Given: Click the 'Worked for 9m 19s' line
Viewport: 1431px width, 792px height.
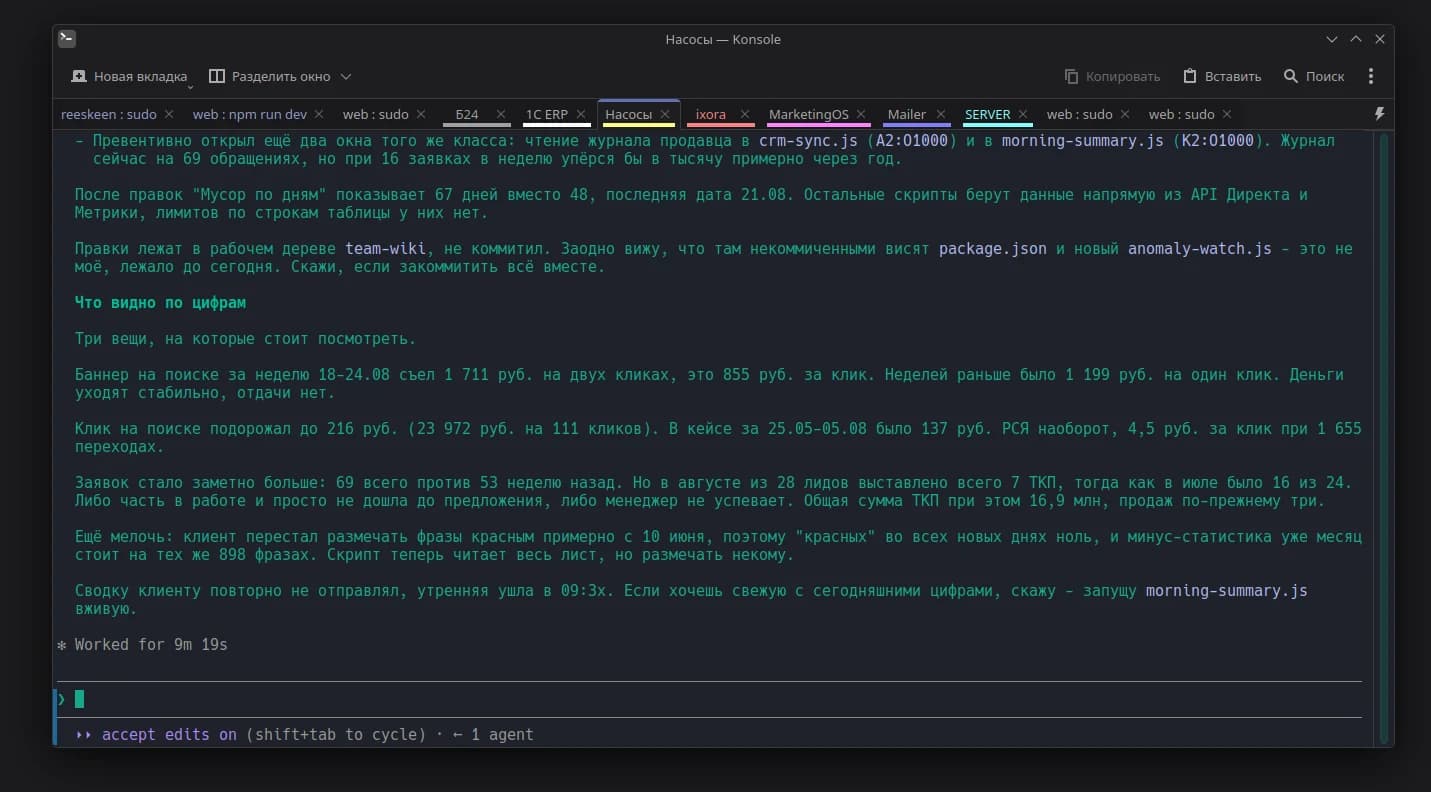Looking at the screenshot, I should [x=151, y=645].
